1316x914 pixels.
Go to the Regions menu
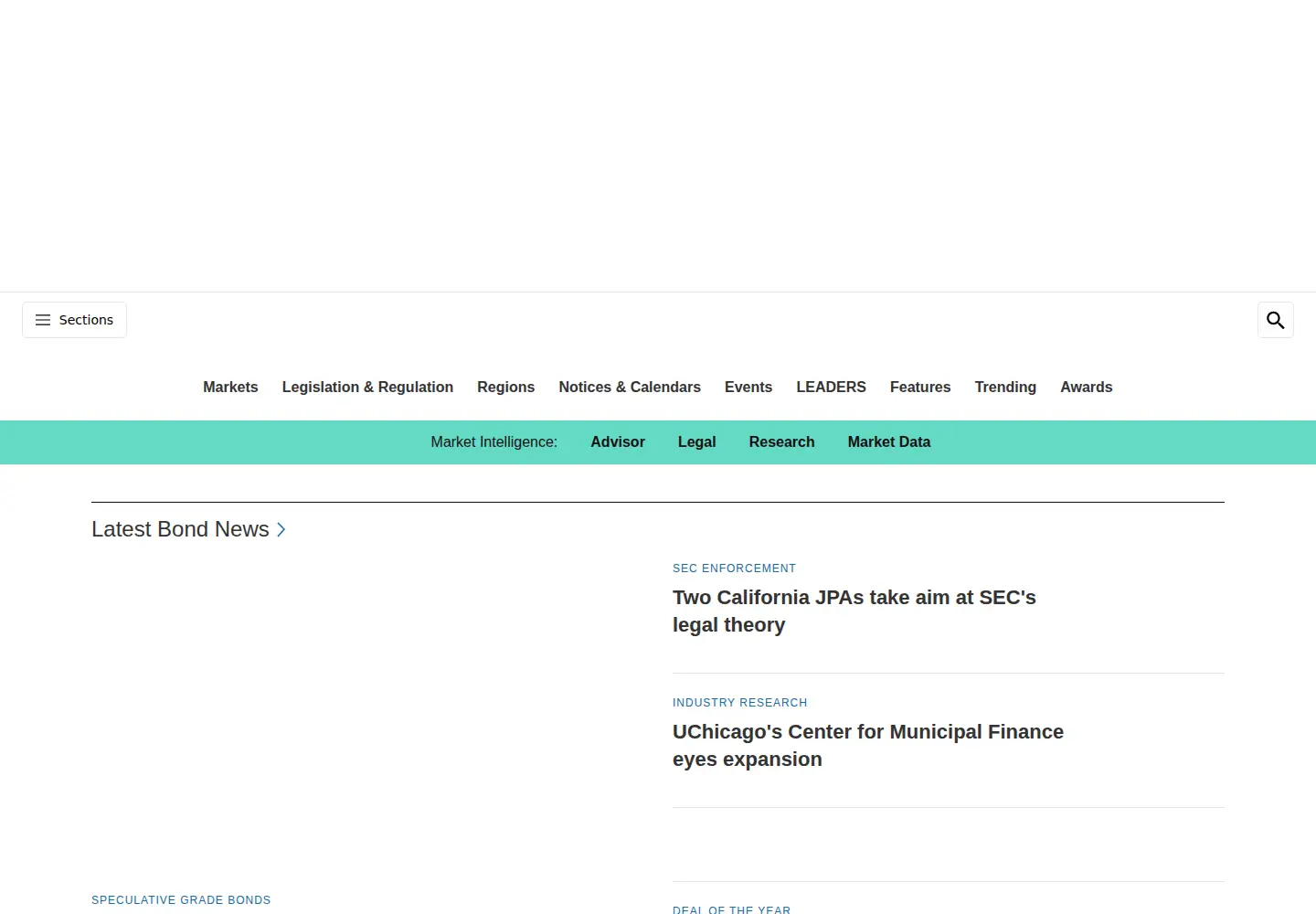[506, 387]
